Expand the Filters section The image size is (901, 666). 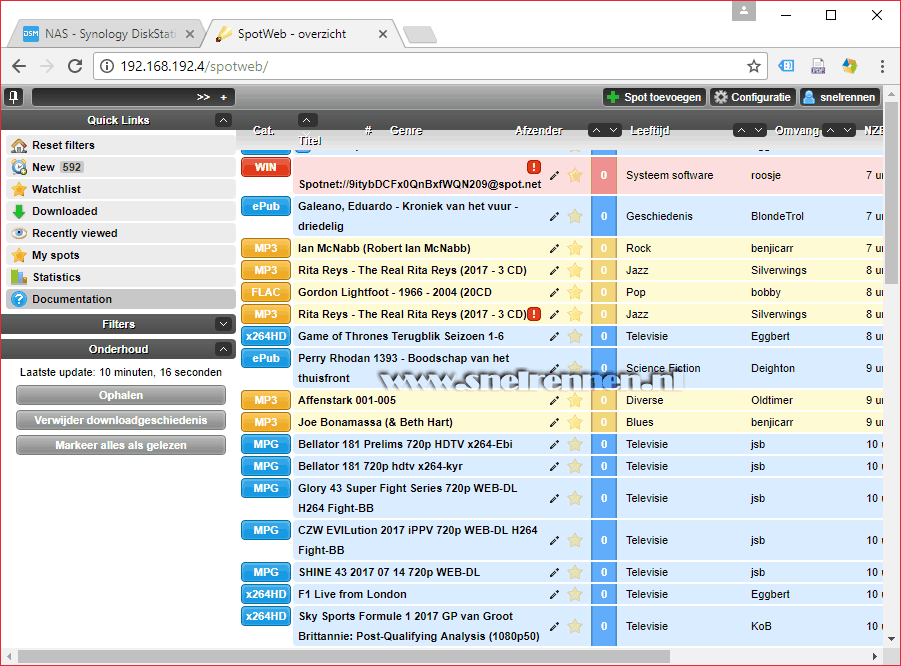pos(223,324)
